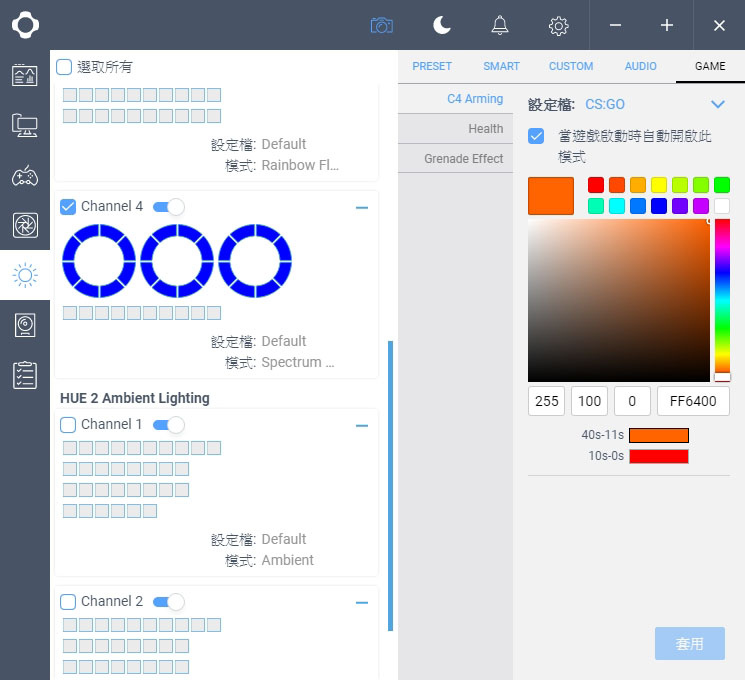The image size is (745, 680).
Task: Click the Ambient mode text in Channel 1
Action: pos(287,560)
